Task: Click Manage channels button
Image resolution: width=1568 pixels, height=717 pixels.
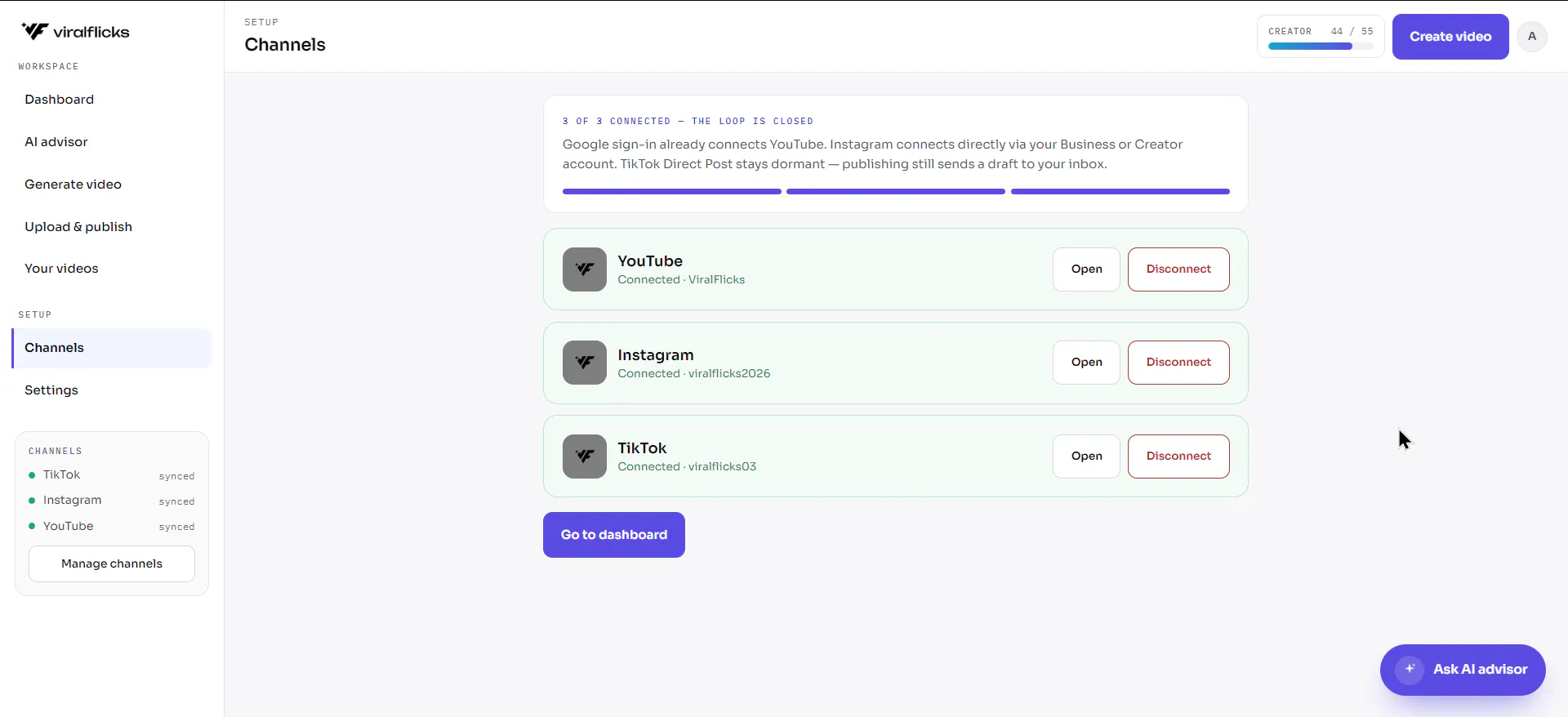Action: pyautogui.click(x=112, y=563)
